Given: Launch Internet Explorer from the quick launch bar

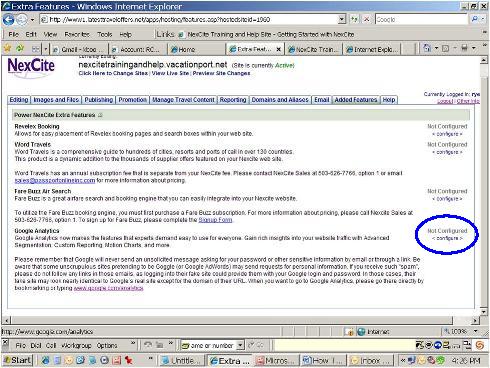Looking at the screenshot, I should (46, 360).
